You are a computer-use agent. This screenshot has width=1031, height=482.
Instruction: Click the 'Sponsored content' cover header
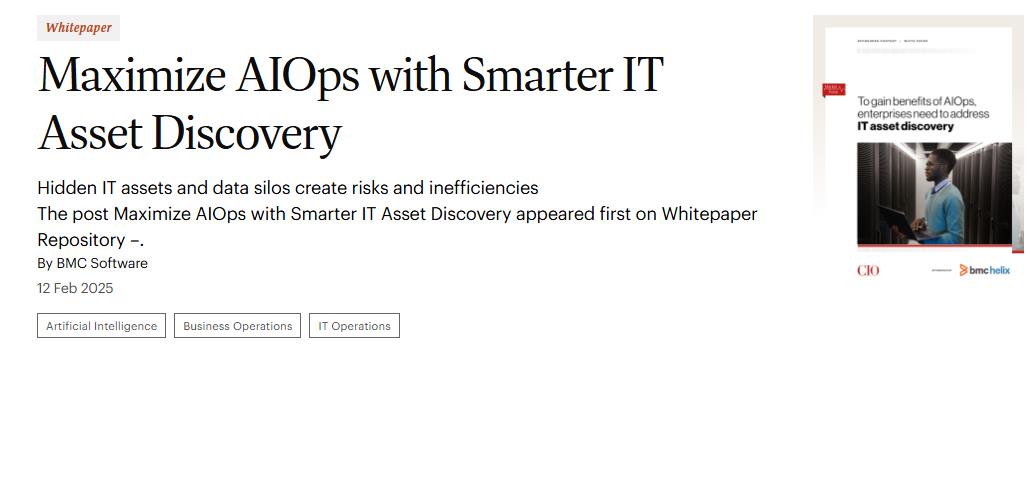[x=878, y=41]
